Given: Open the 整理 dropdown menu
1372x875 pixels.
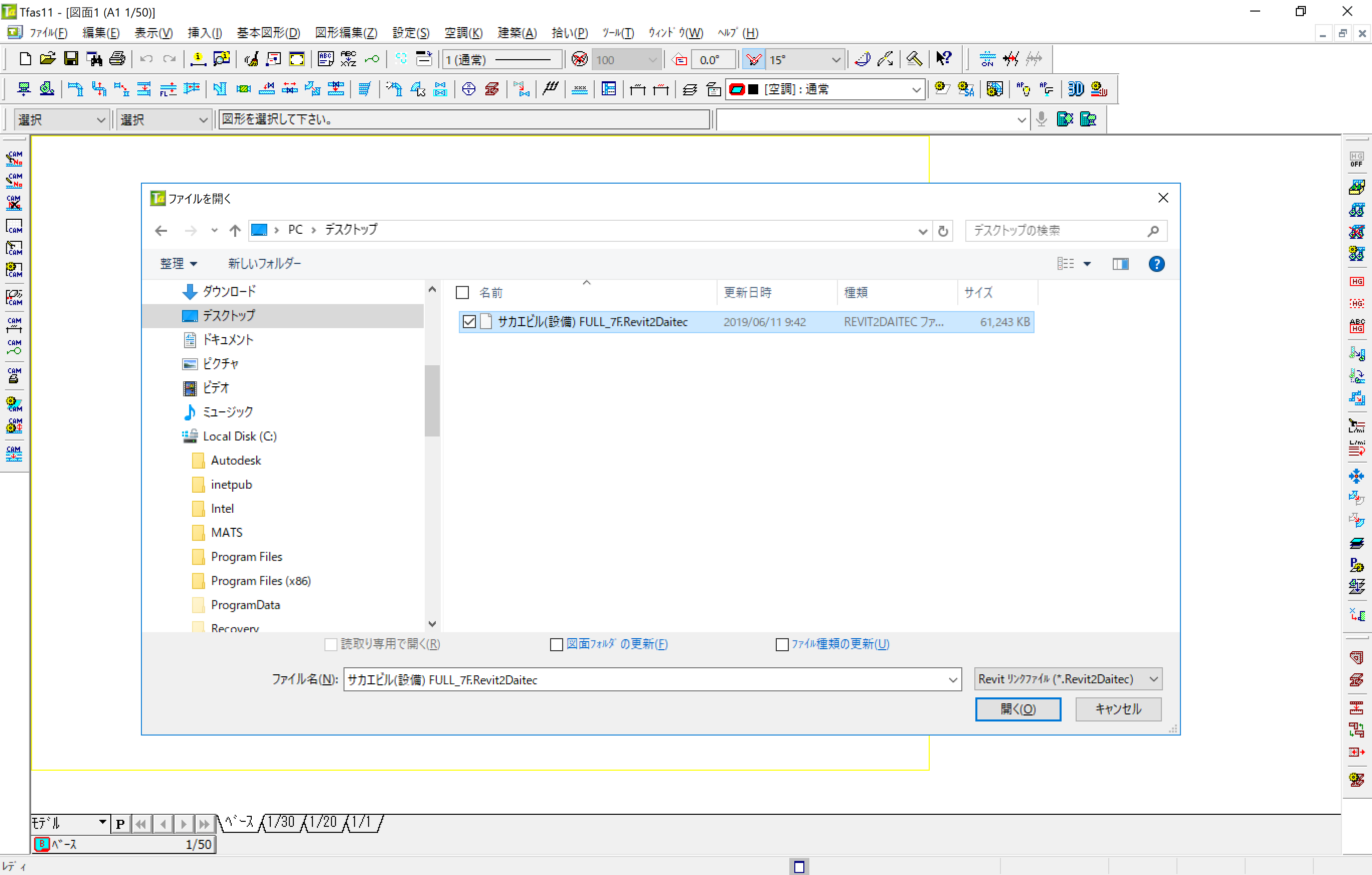Looking at the screenshot, I should point(178,263).
